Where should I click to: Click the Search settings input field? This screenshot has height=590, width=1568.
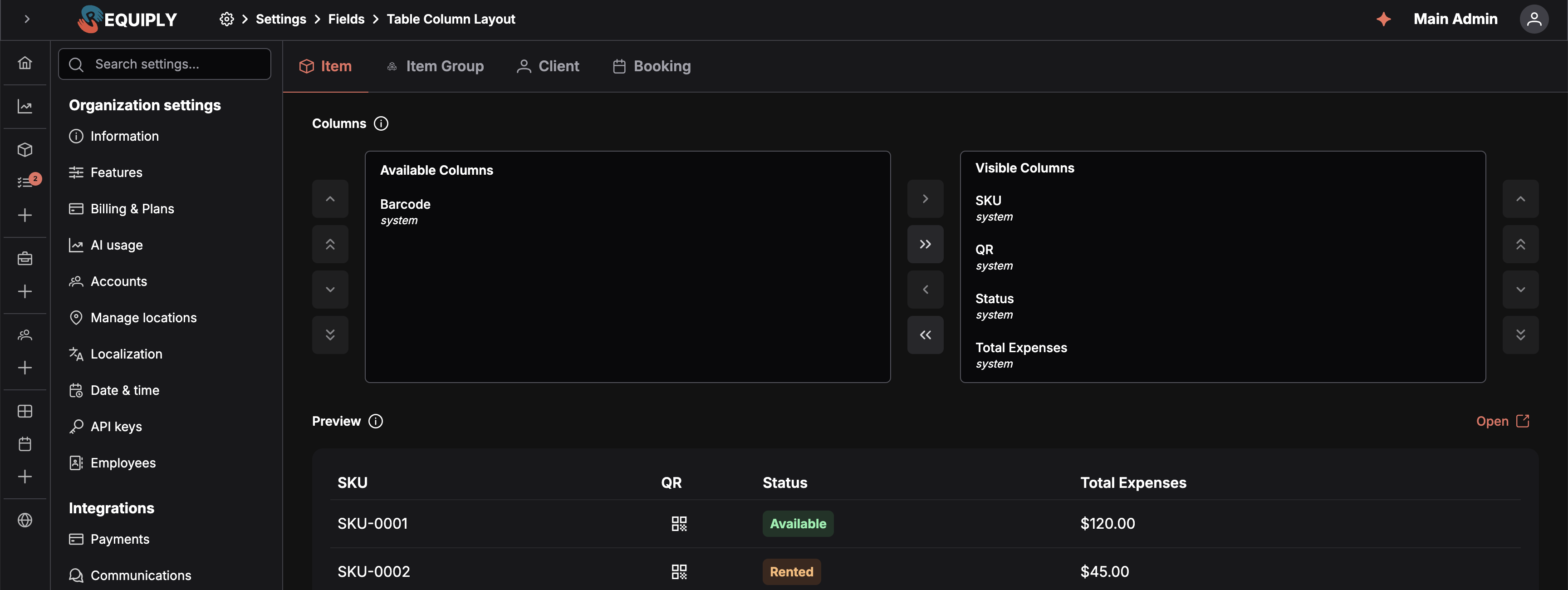[164, 64]
